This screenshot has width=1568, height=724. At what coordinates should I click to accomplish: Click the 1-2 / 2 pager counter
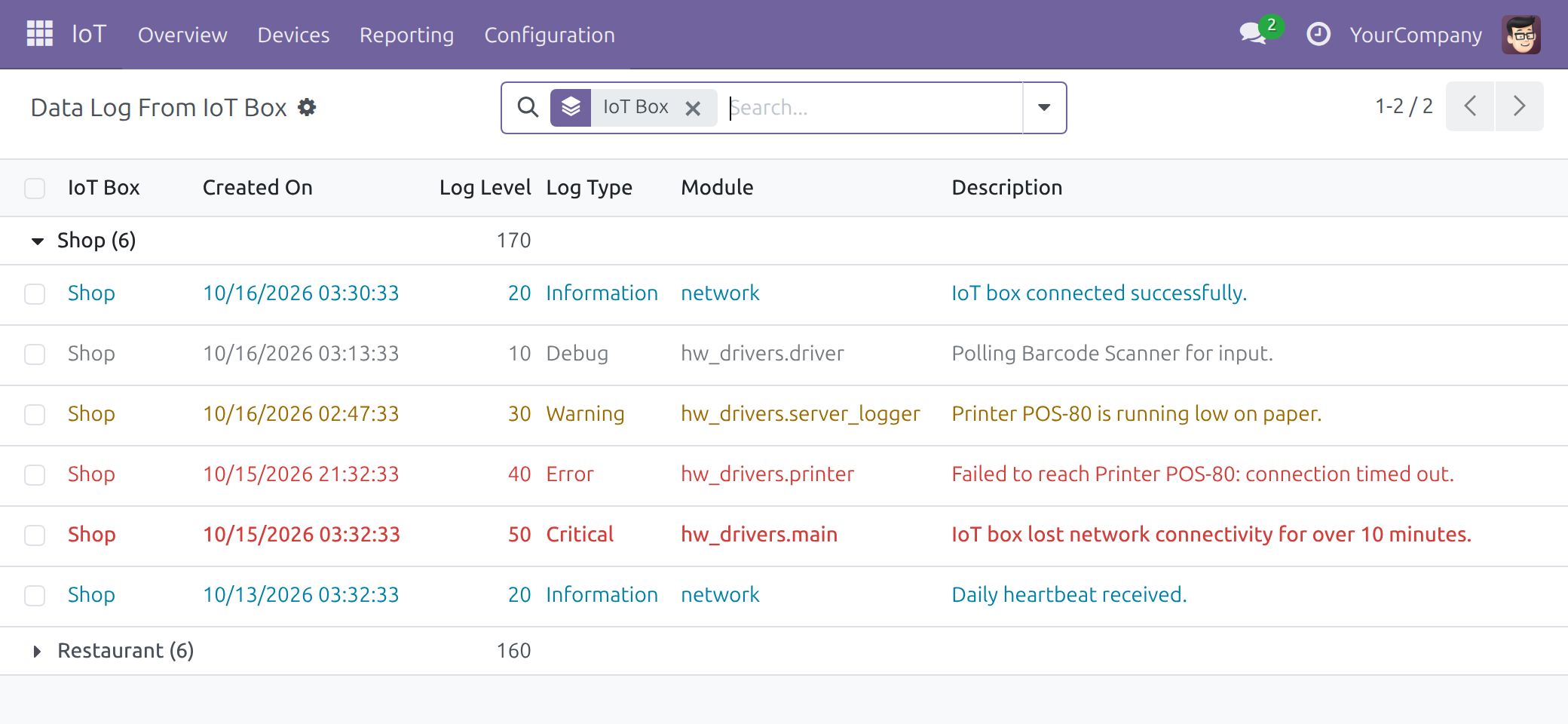click(x=1404, y=106)
